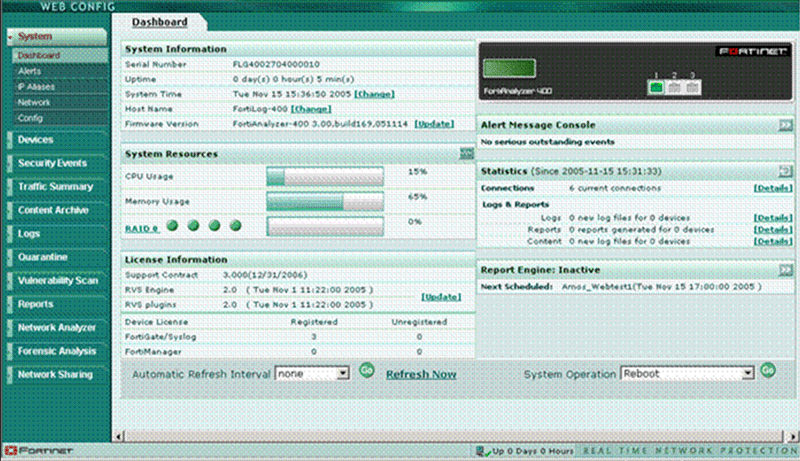
Task: Open Details link for Content row
Action: pyautogui.click(x=773, y=241)
